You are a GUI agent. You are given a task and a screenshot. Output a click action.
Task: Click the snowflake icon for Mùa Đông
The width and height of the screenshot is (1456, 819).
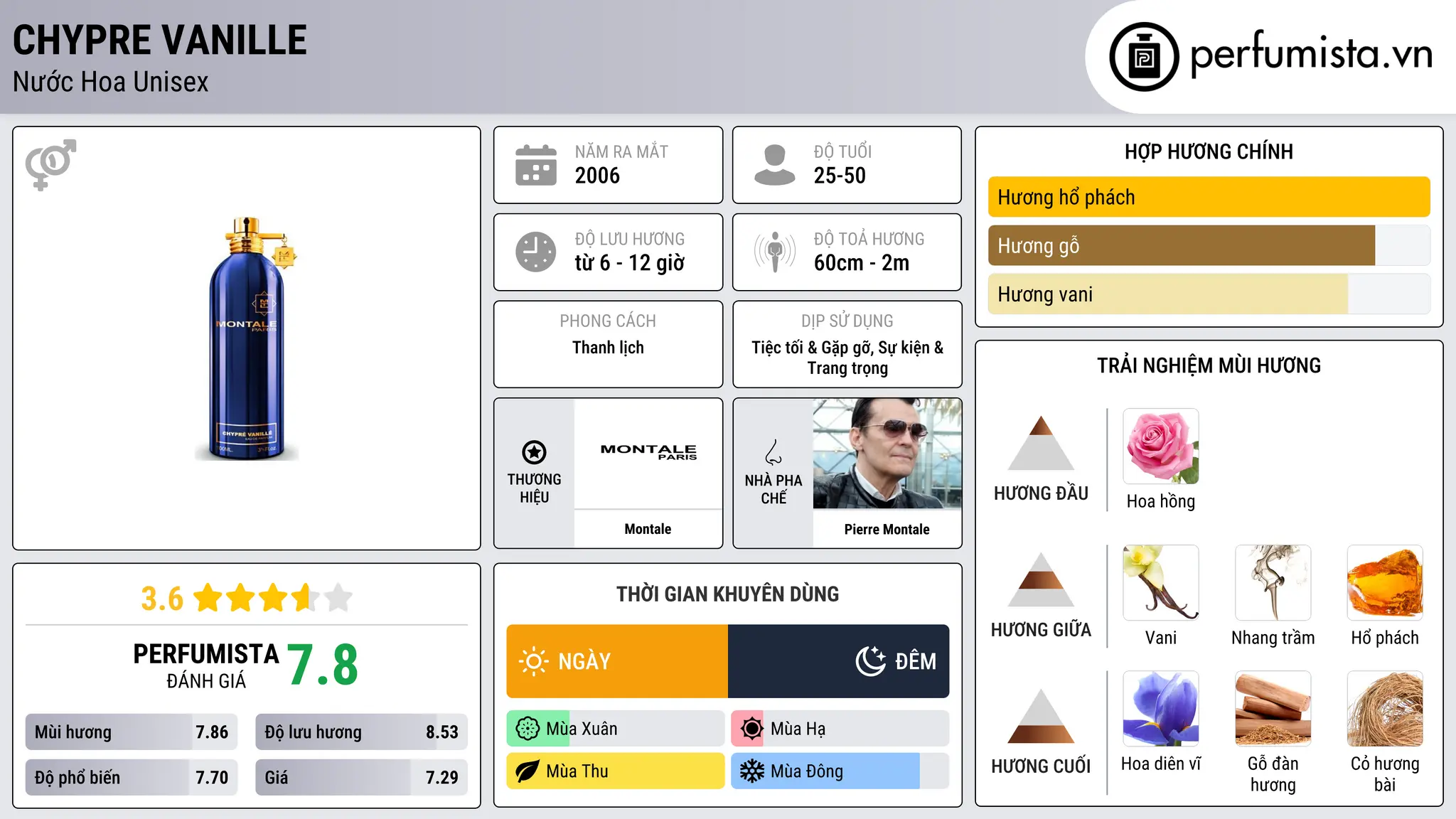tap(751, 771)
